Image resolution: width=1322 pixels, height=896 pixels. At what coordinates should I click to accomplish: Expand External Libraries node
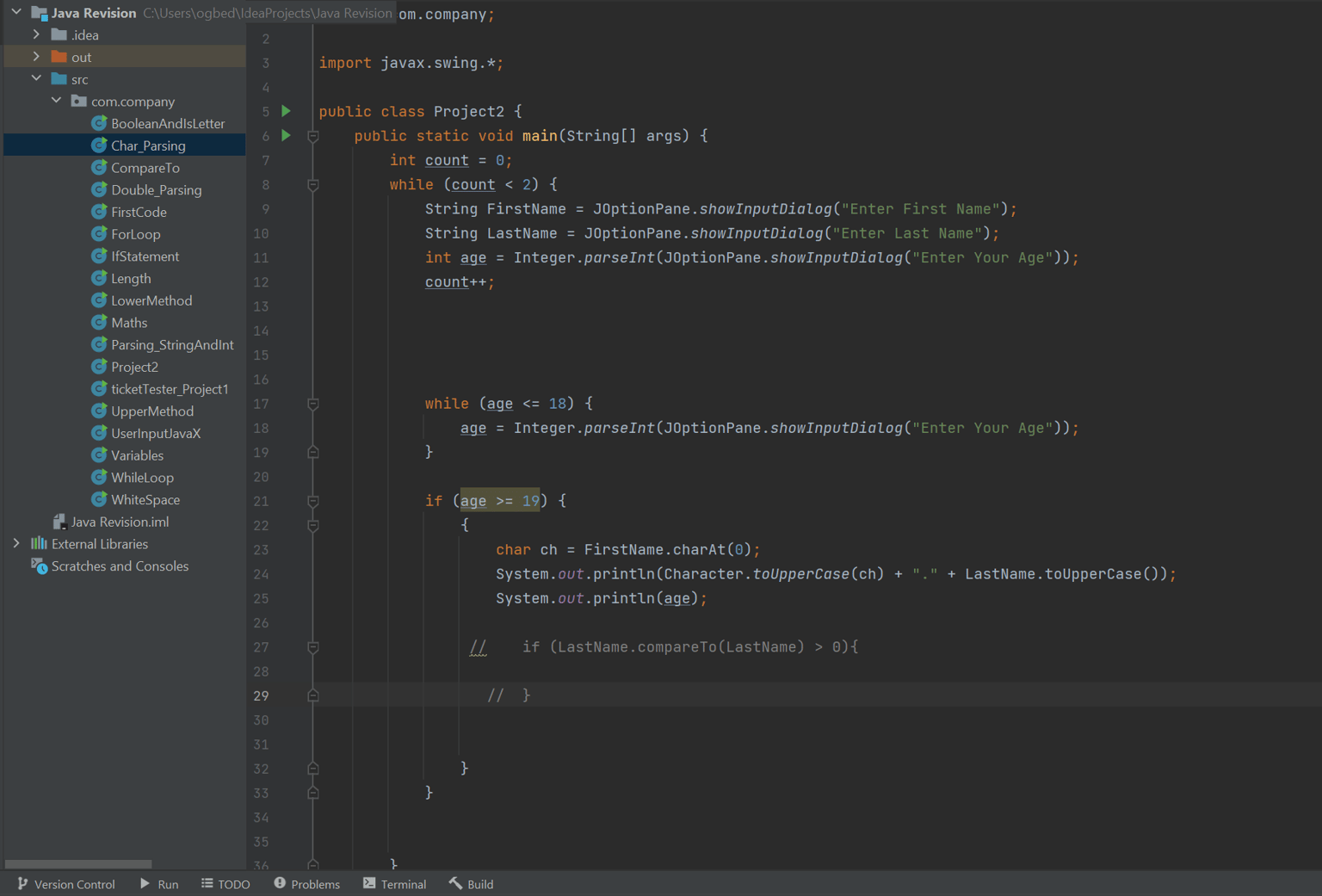tap(16, 543)
